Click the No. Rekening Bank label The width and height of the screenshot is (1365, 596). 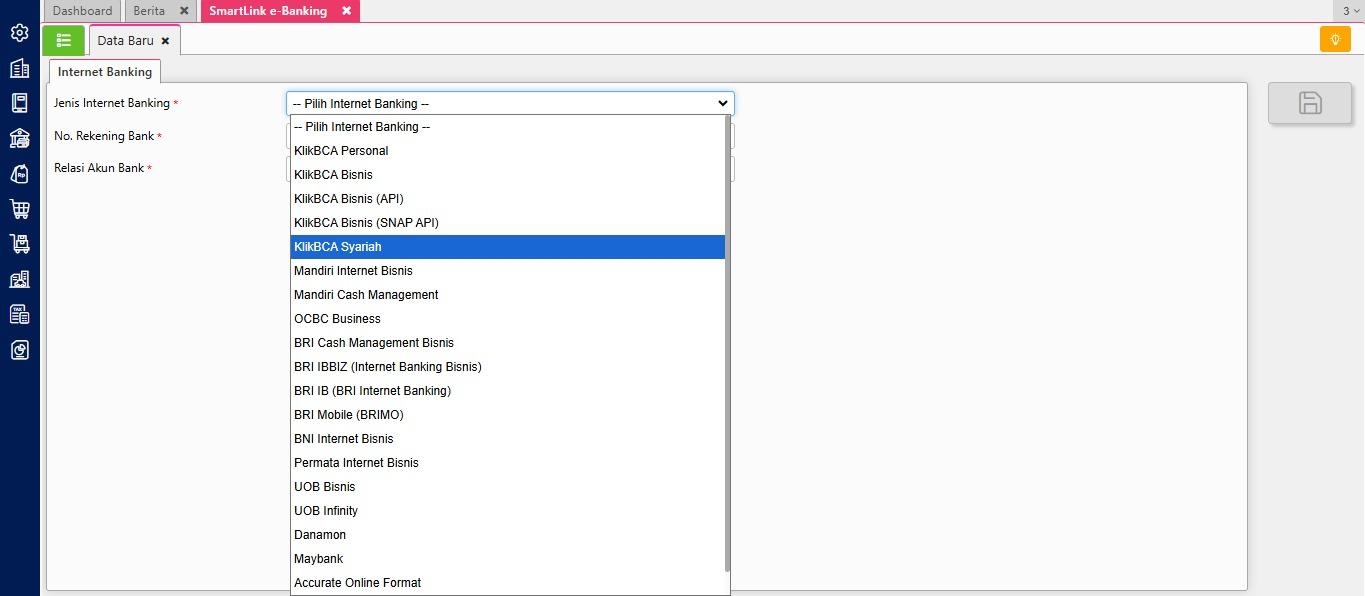(104, 136)
